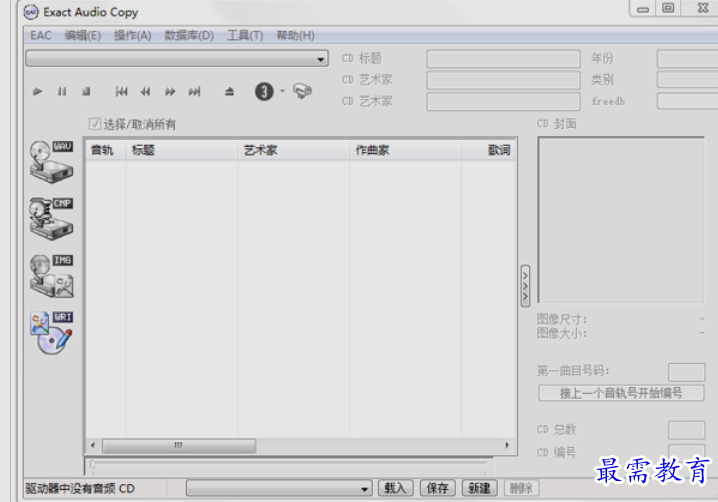Click the scrollbar's right arrow in the track list
Image resolution: width=718 pixels, height=502 pixels.
(x=507, y=446)
